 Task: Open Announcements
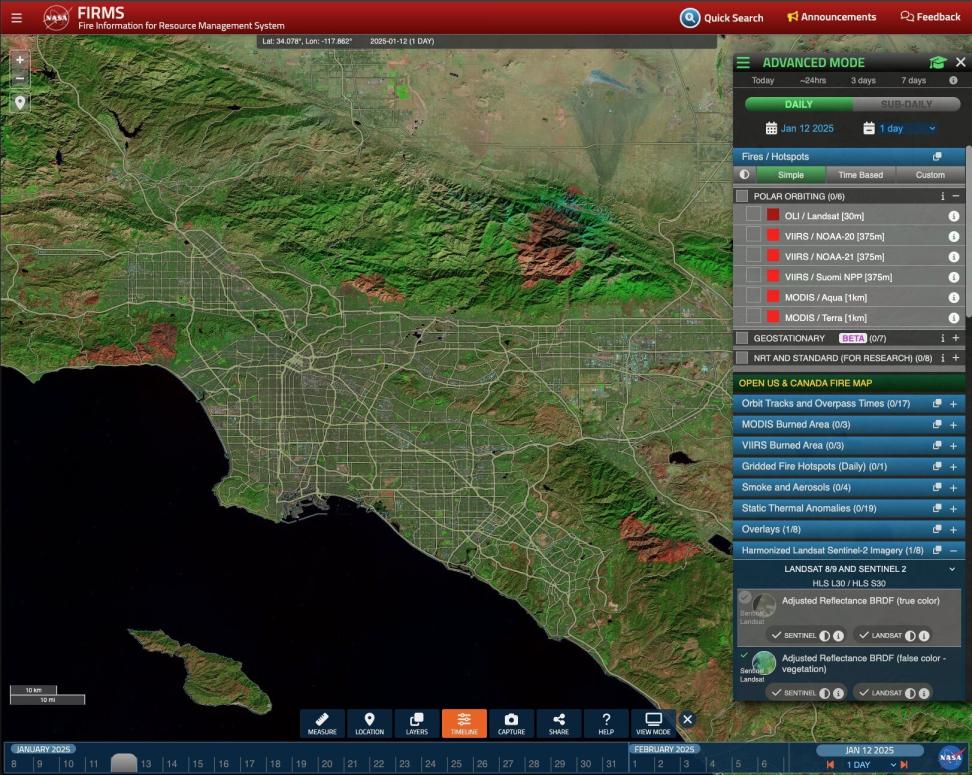(831, 17)
